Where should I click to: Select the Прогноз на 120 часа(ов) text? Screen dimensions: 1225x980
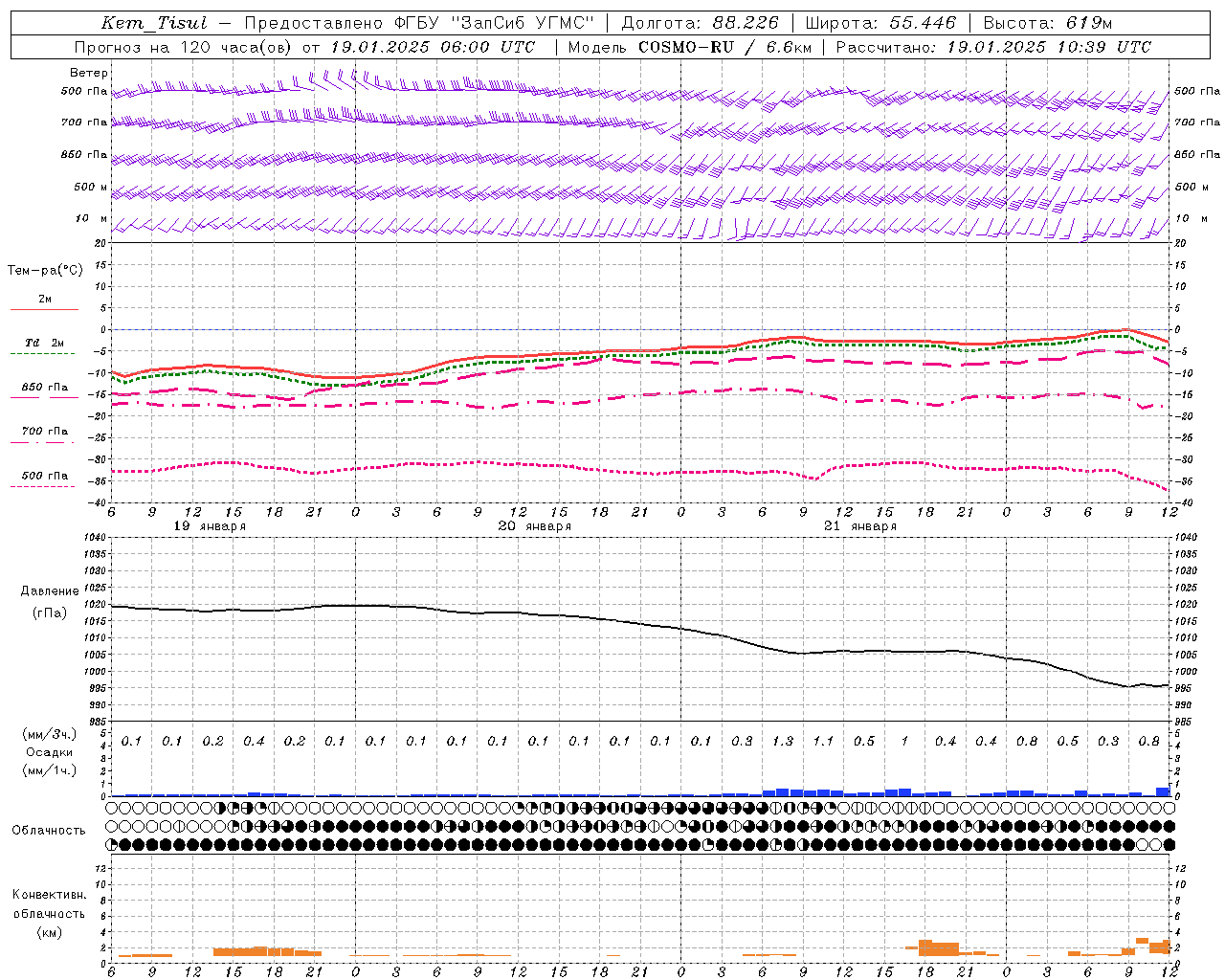(184, 47)
